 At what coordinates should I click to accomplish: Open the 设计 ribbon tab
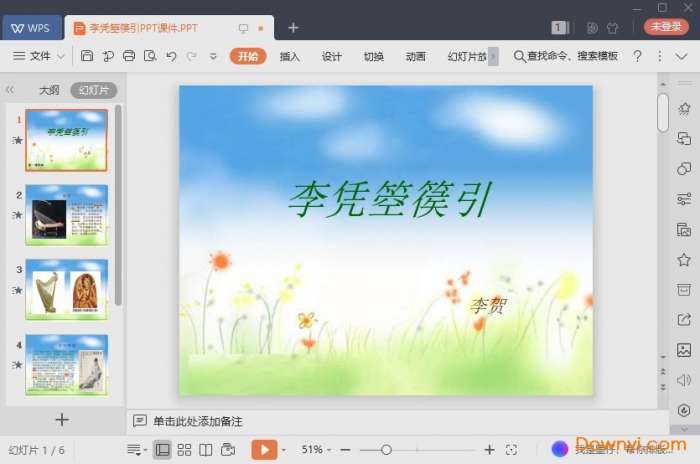pos(332,56)
